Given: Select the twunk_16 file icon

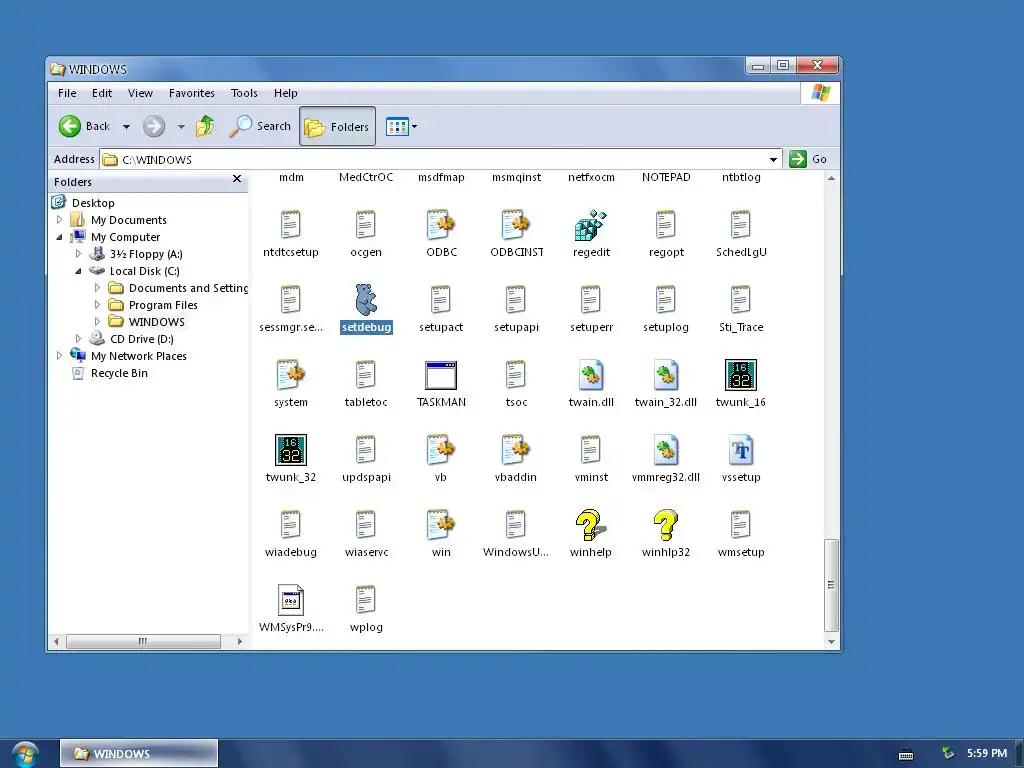Looking at the screenshot, I should tap(741, 375).
